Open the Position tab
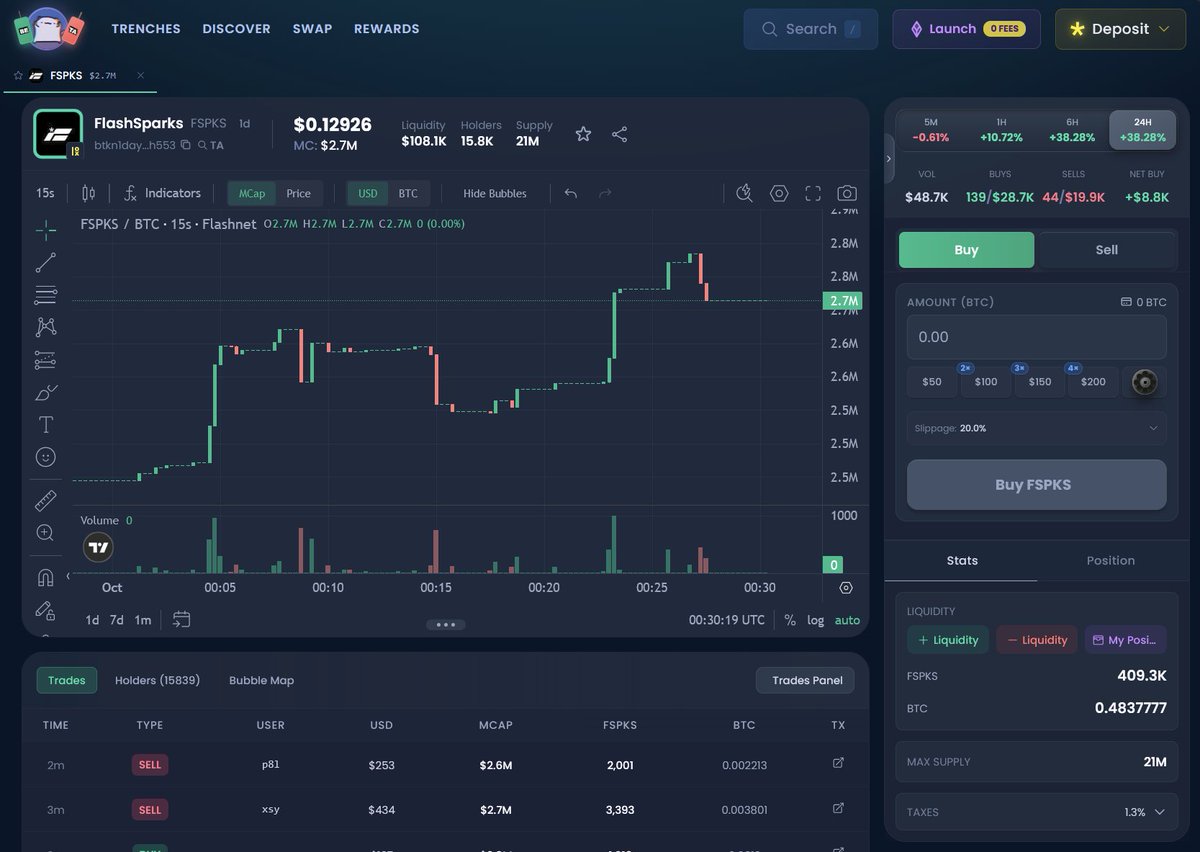The height and width of the screenshot is (852, 1200). click(x=1111, y=560)
